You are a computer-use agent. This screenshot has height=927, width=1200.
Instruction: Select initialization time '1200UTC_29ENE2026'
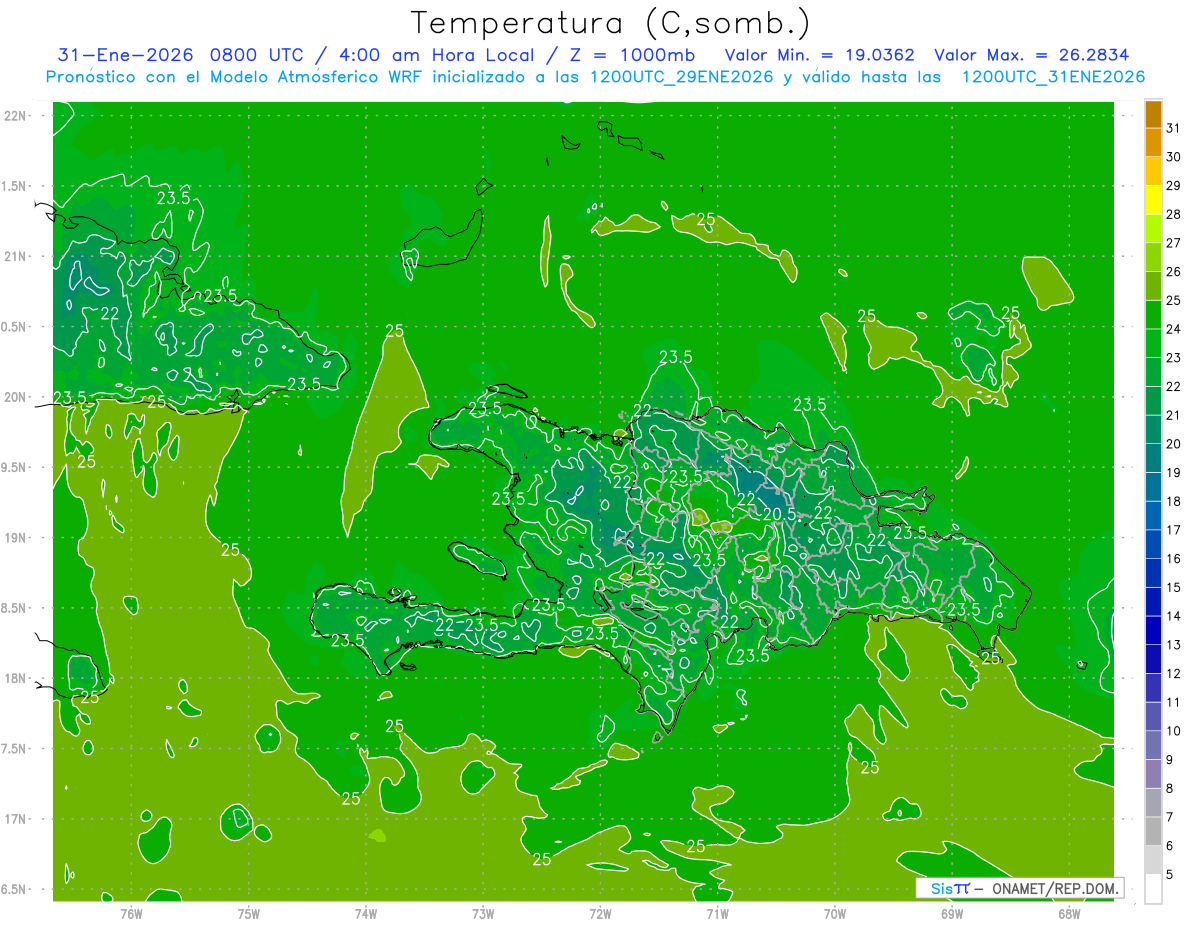click(x=681, y=77)
